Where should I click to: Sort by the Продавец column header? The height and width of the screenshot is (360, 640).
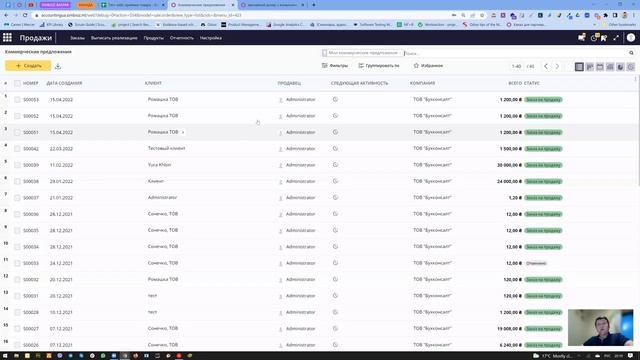pos(289,83)
